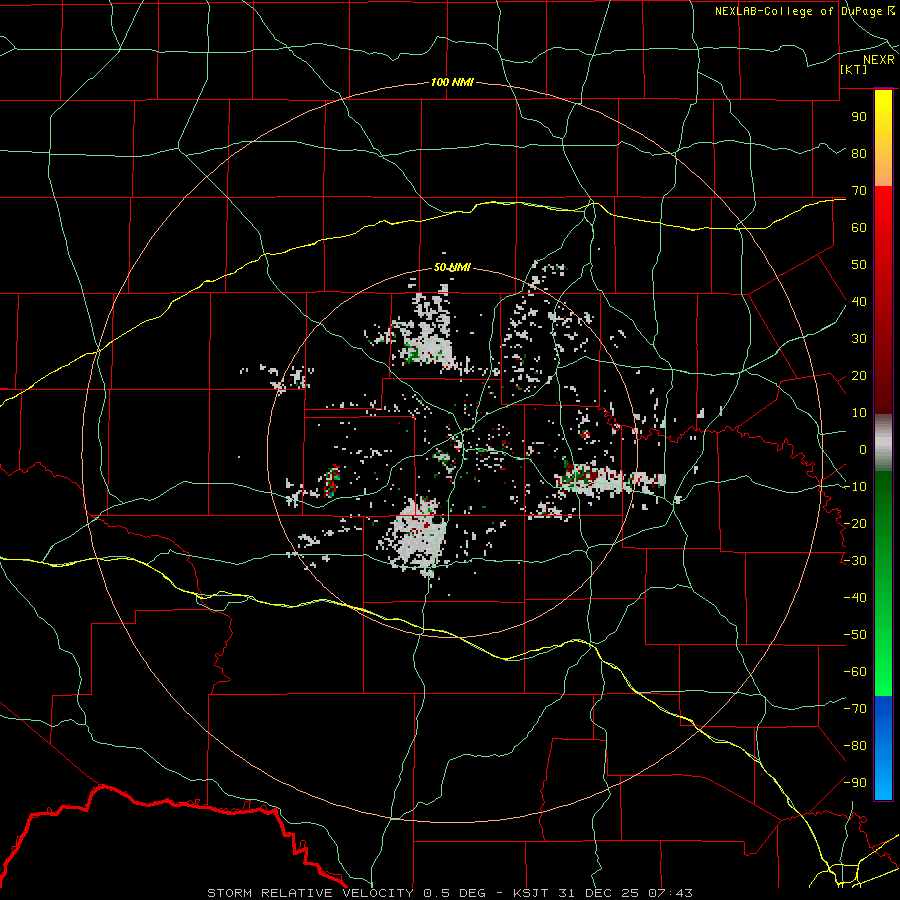Click the positive 80 knot scale label
The height and width of the screenshot is (900, 900).
click(x=859, y=154)
